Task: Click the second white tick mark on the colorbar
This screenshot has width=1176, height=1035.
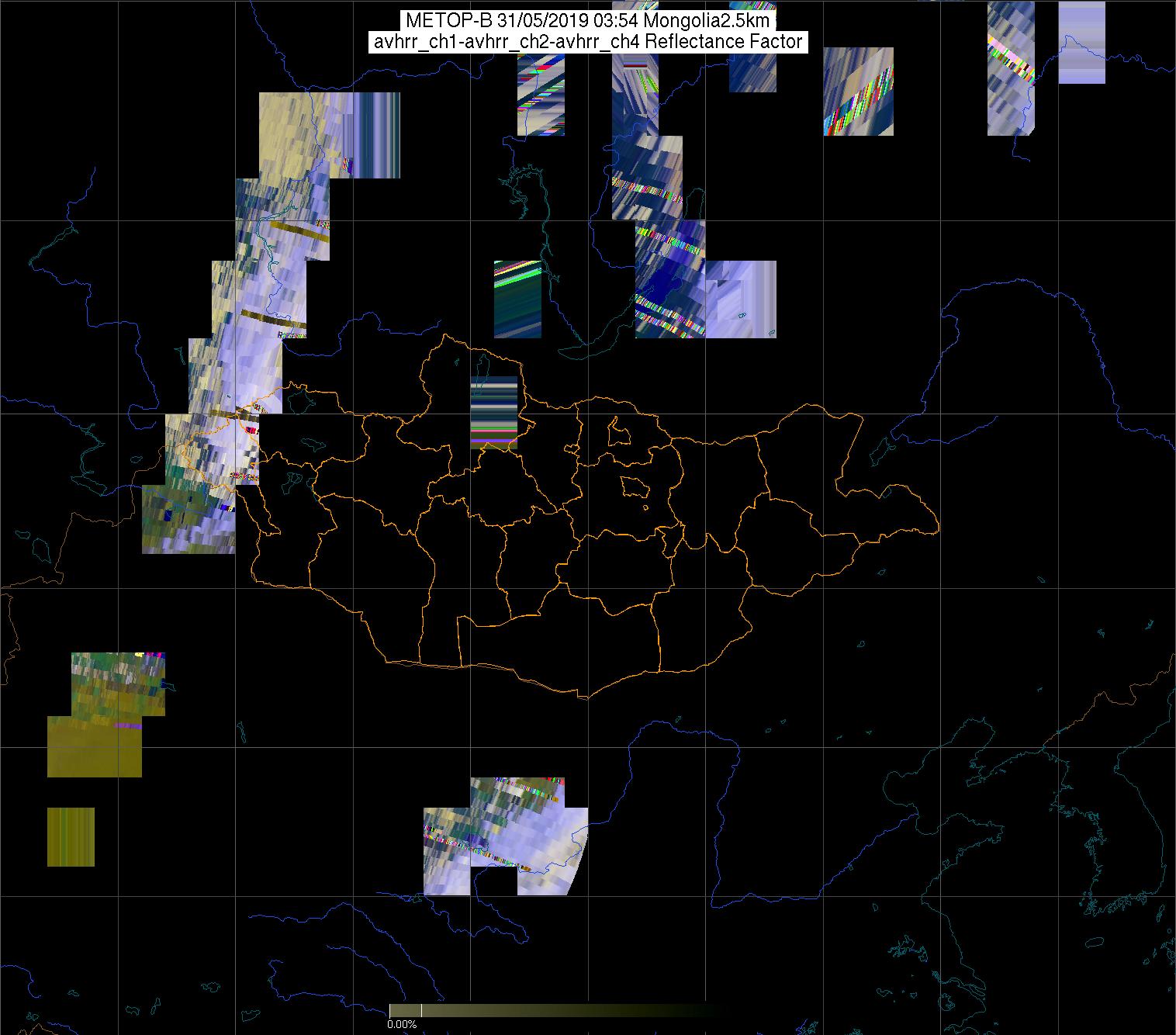Action: point(421,1010)
